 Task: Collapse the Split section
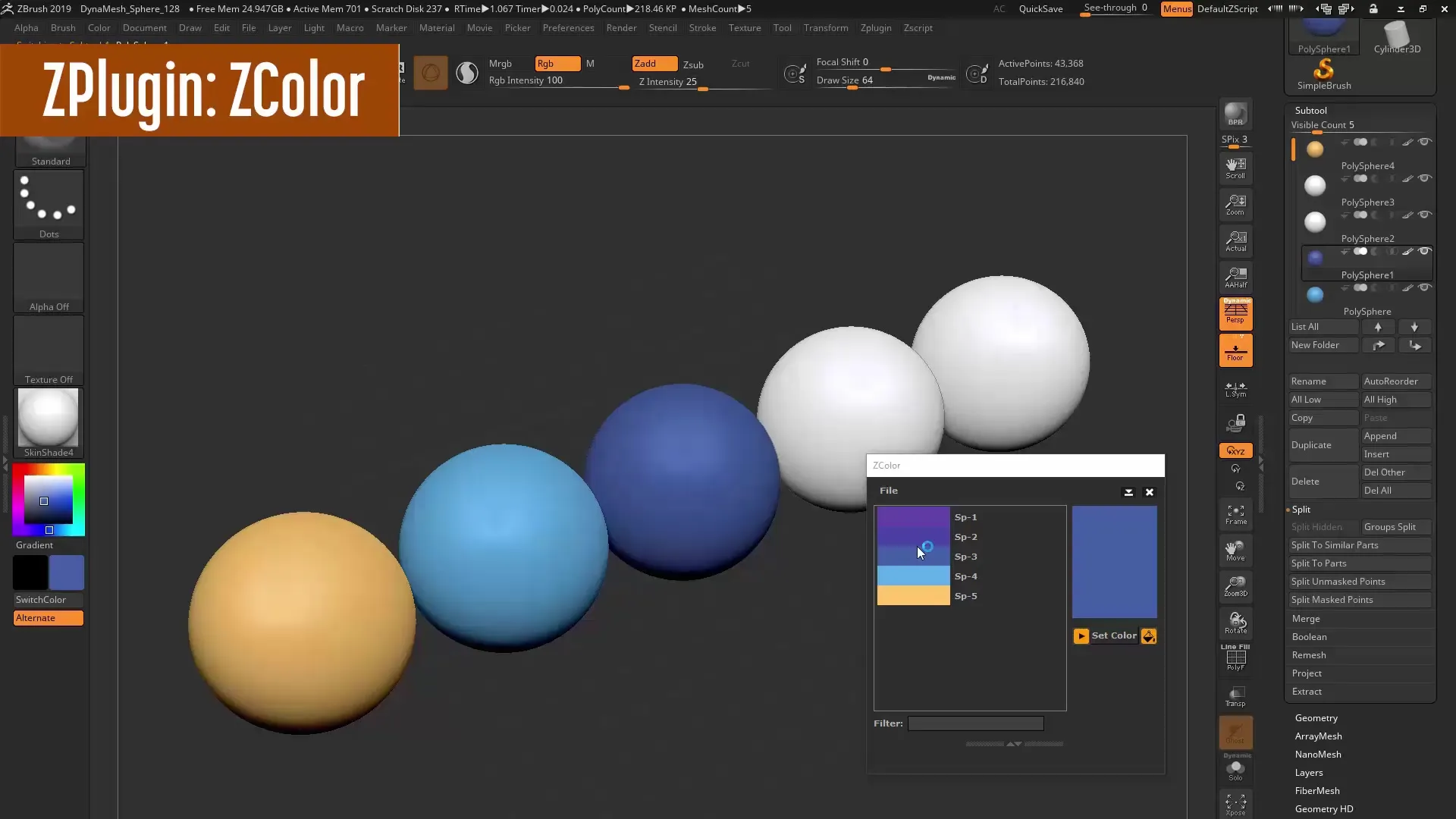[1301, 510]
